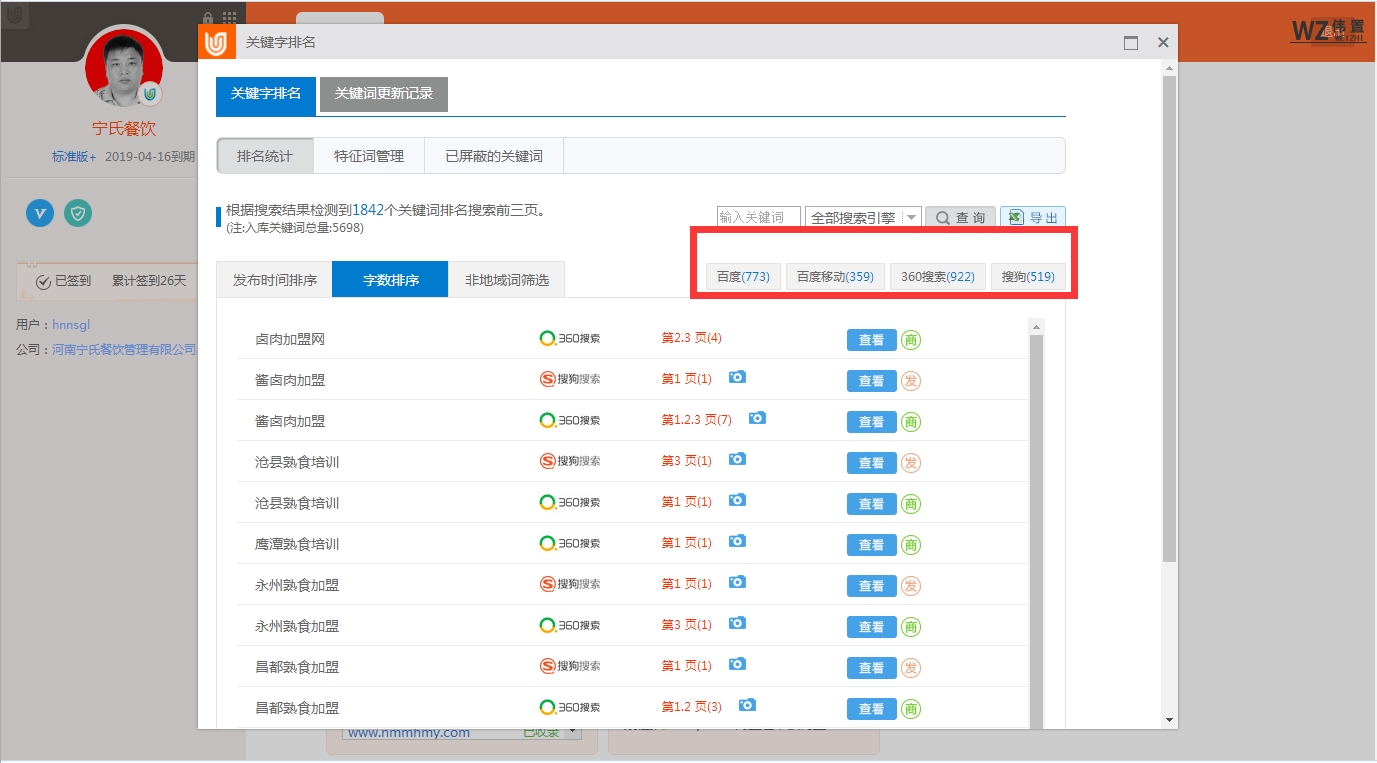Click orange 发 icon in 永州熟食加盟 搜狗 row

(911, 586)
